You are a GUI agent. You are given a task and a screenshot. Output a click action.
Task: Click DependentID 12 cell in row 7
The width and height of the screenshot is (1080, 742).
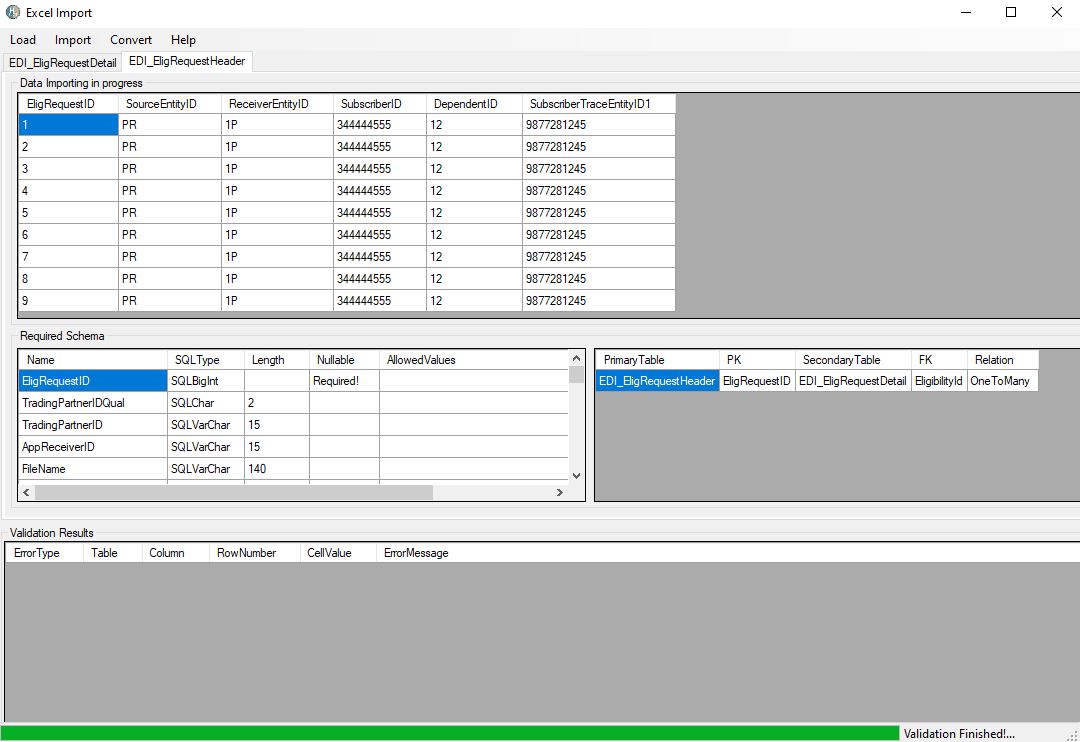pyautogui.click(x=475, y=257)
